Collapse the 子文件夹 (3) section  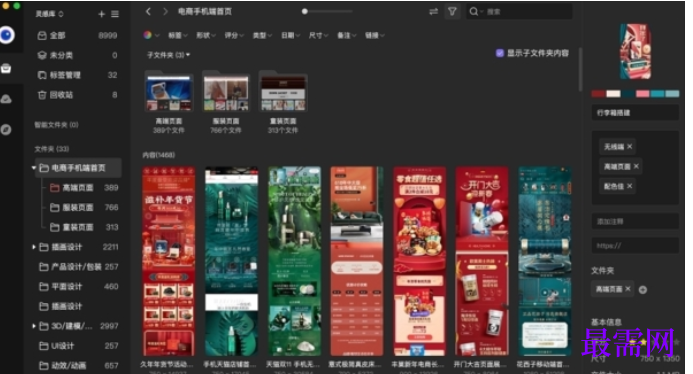pyautogui.click(x=168, y=55)
